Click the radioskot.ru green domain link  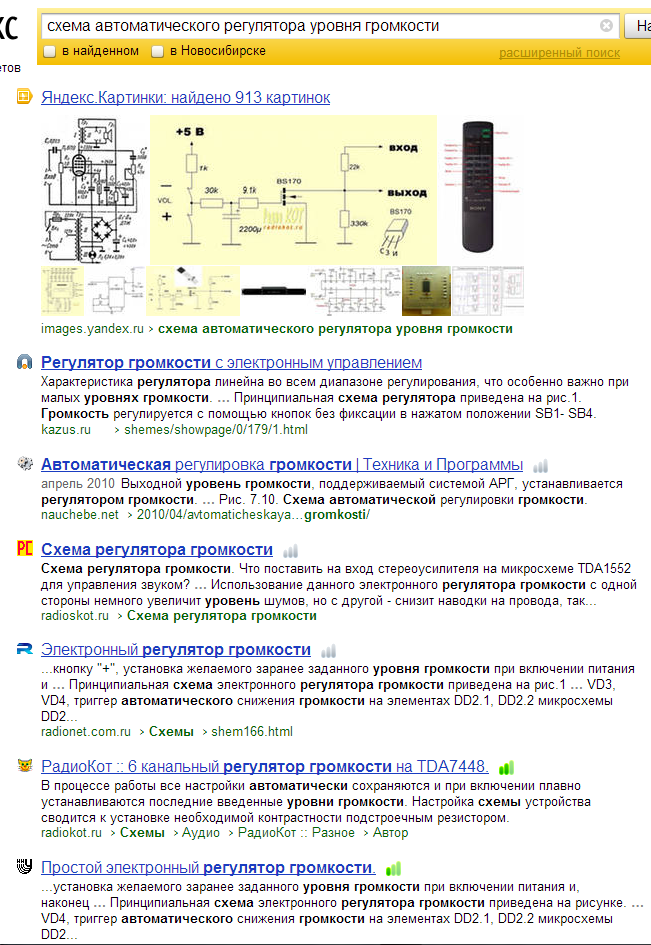coord(75,615)
